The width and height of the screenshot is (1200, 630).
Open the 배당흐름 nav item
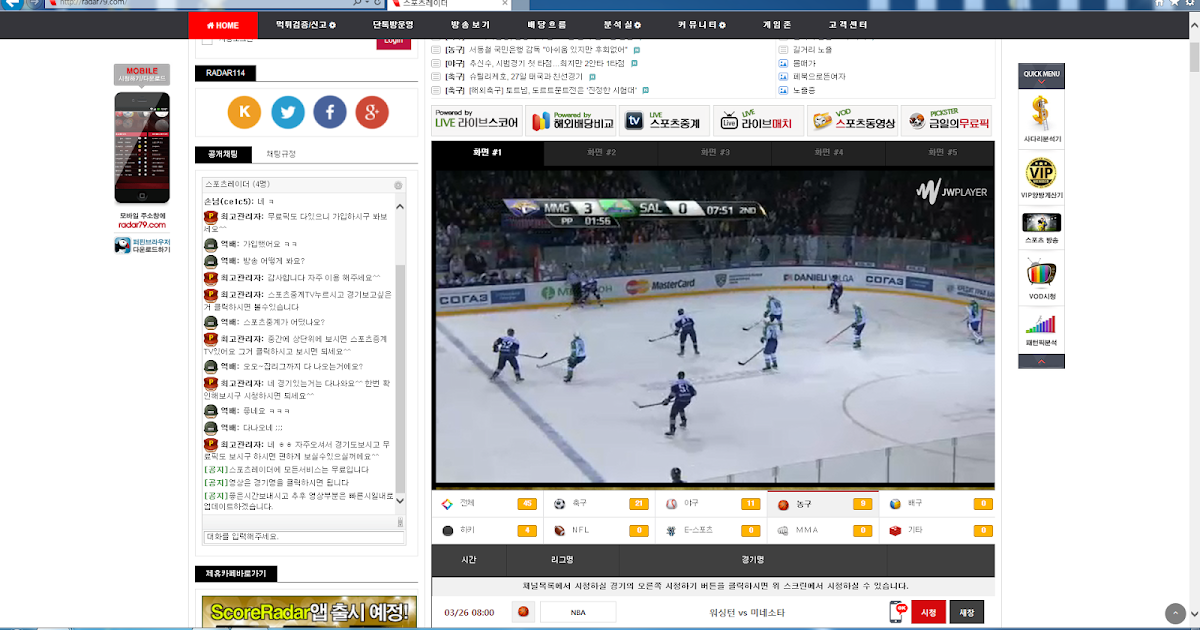pos(546,24)
